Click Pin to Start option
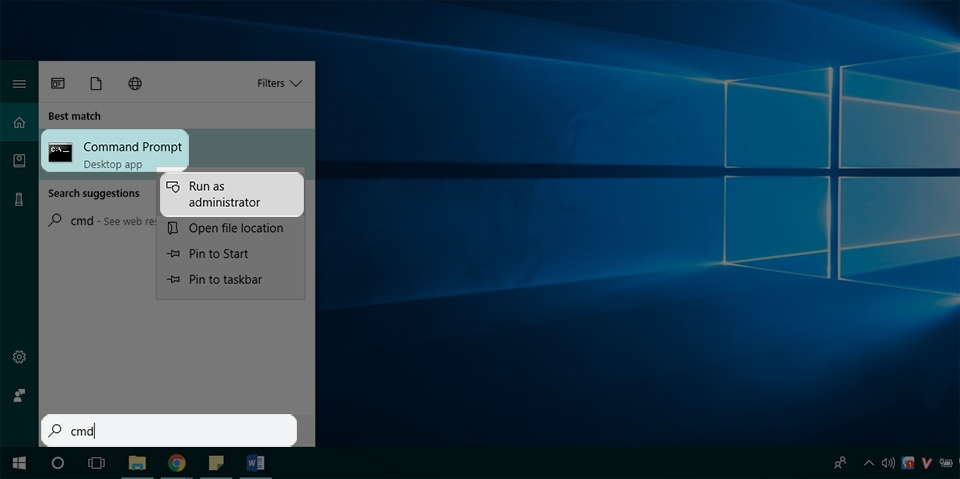This screenshot has width=960, height=479. pyautogui.click(x=218, y=254)
